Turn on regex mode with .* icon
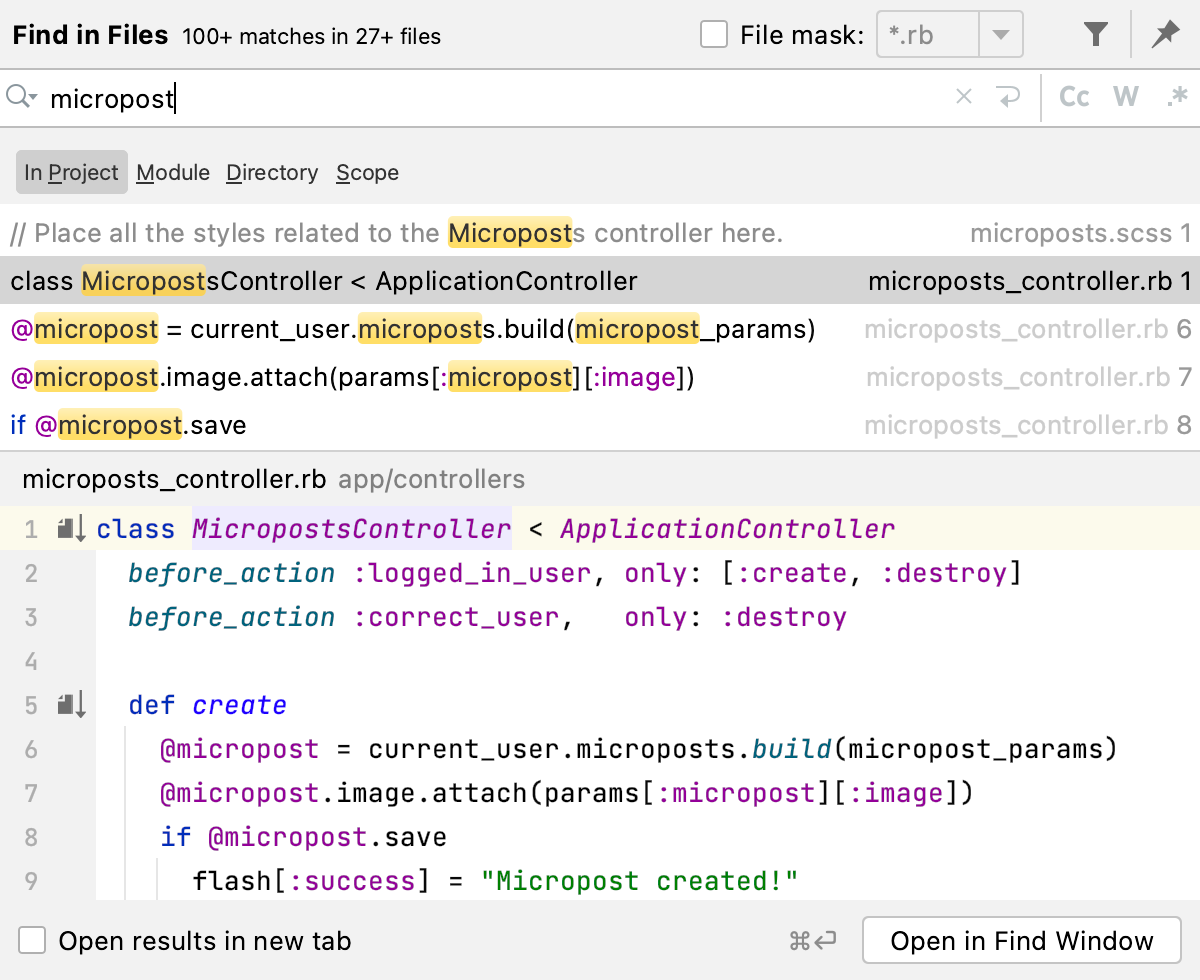 [1177, 96]
